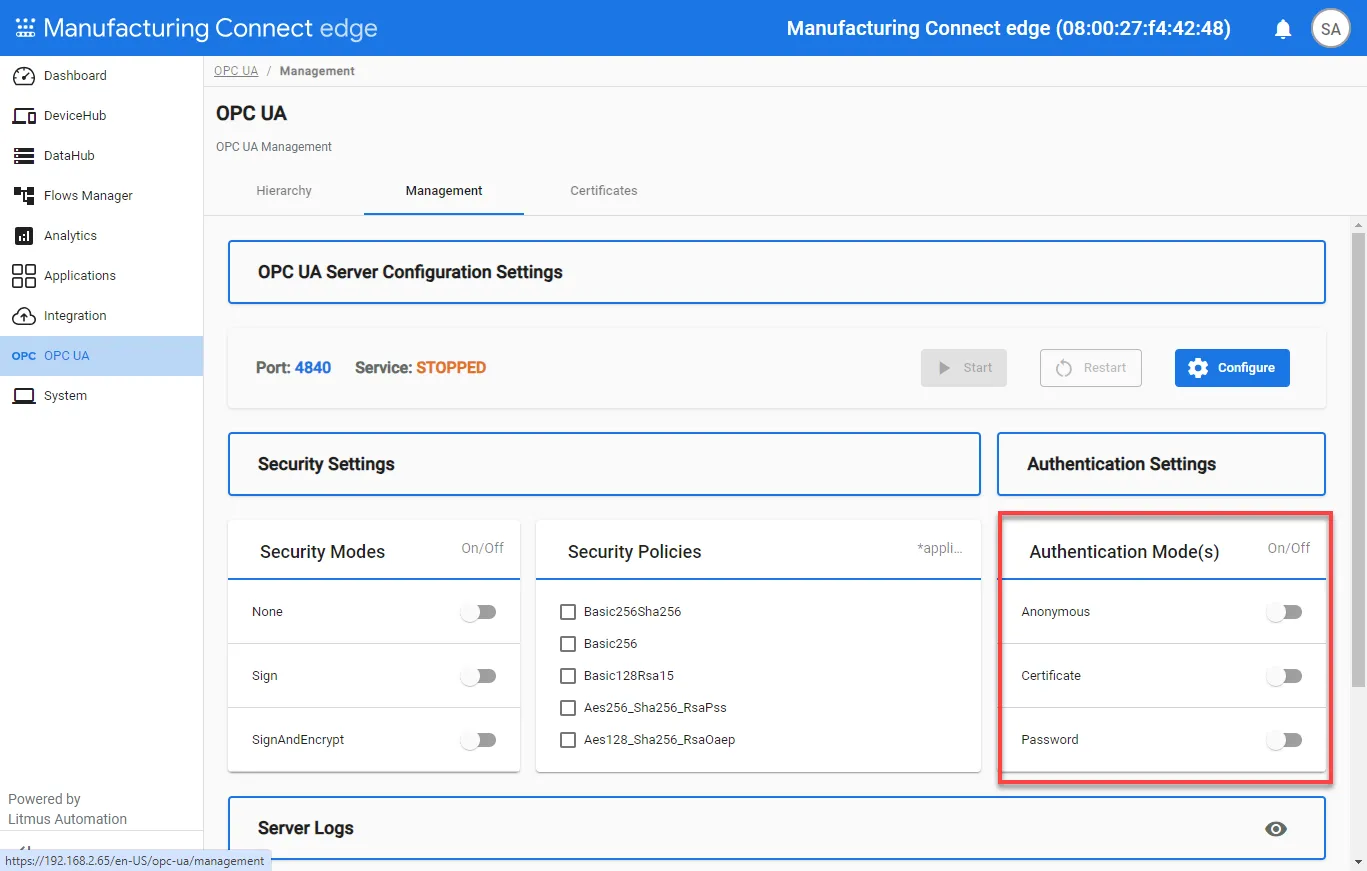Open Dashboard from the sidebar

pos(101,76)
